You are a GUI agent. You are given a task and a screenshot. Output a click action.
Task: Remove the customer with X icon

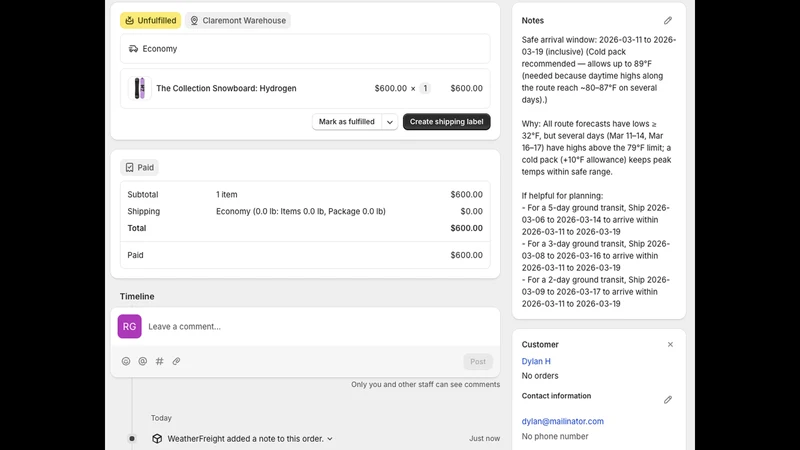pos(670,344)
